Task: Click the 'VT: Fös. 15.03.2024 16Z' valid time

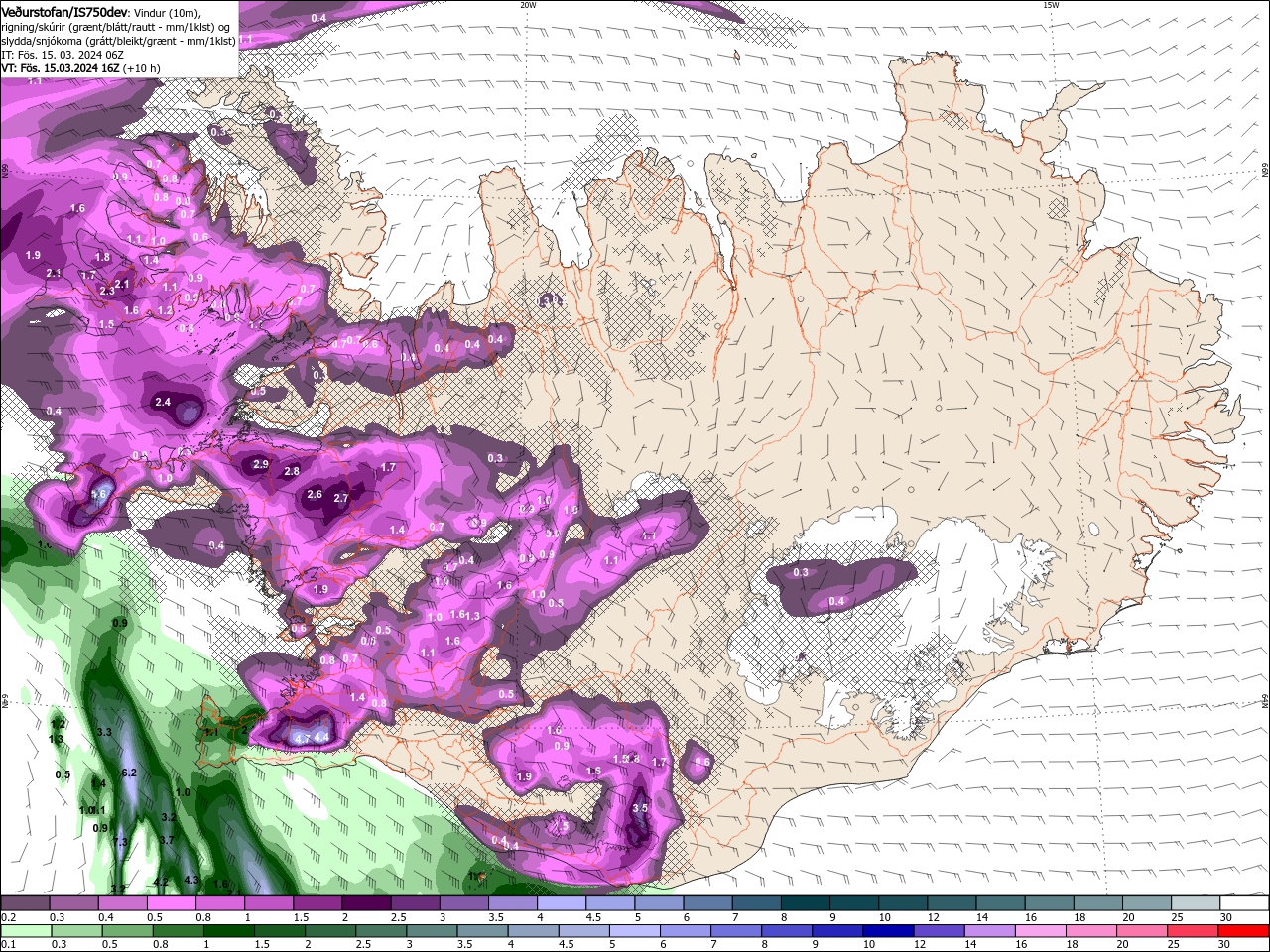Action: [x=60, y=68]
